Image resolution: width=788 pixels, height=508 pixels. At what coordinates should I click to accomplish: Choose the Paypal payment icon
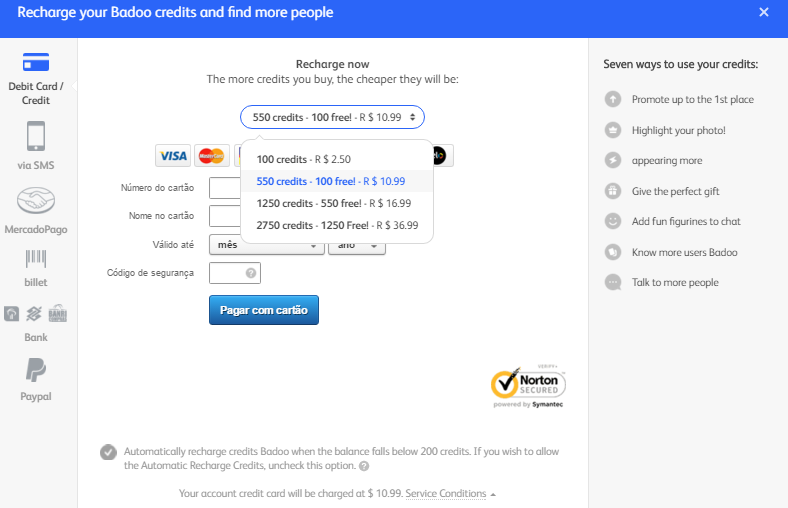[36, 370]
